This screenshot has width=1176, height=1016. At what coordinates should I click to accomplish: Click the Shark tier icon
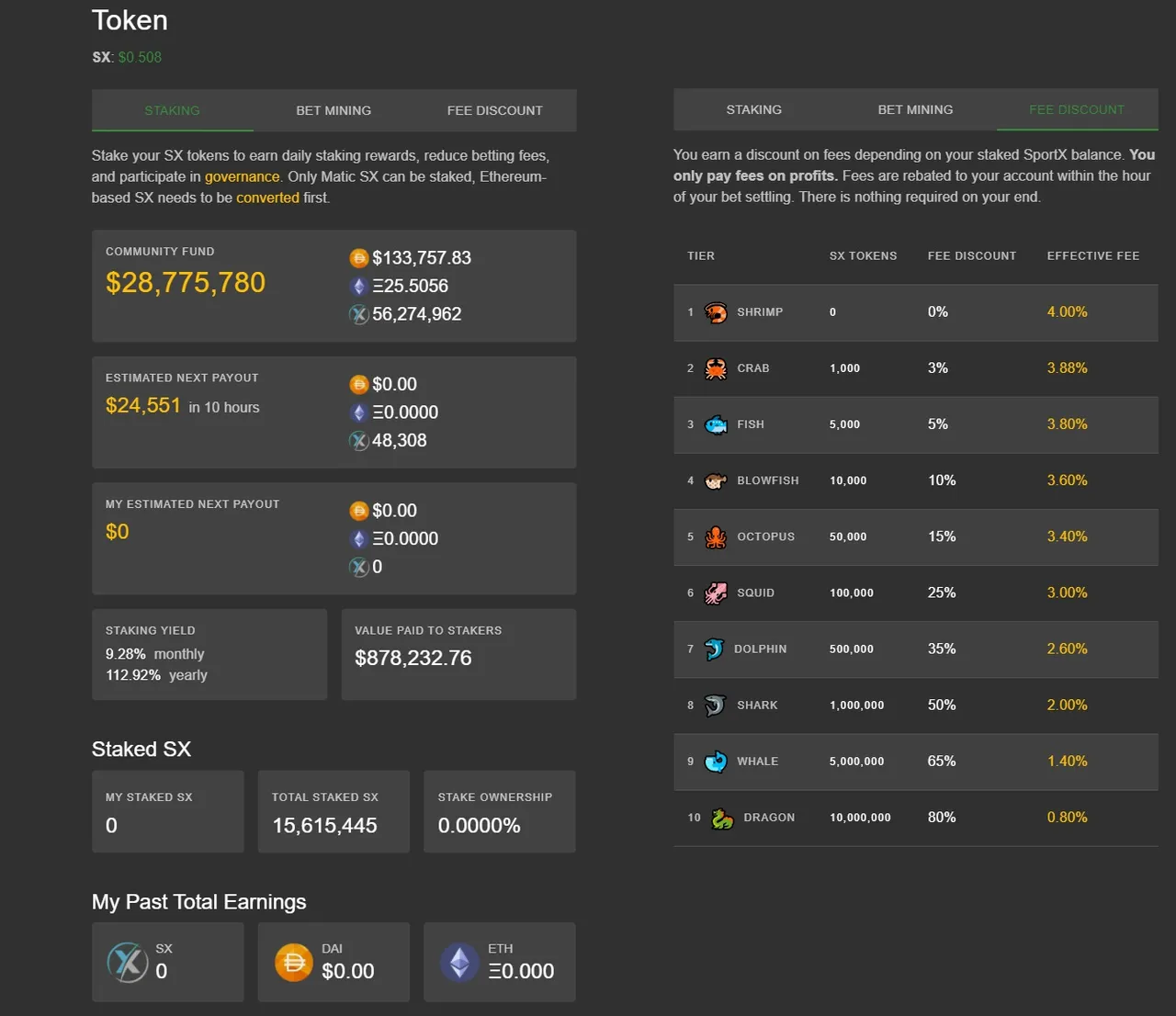click(716, 706)
